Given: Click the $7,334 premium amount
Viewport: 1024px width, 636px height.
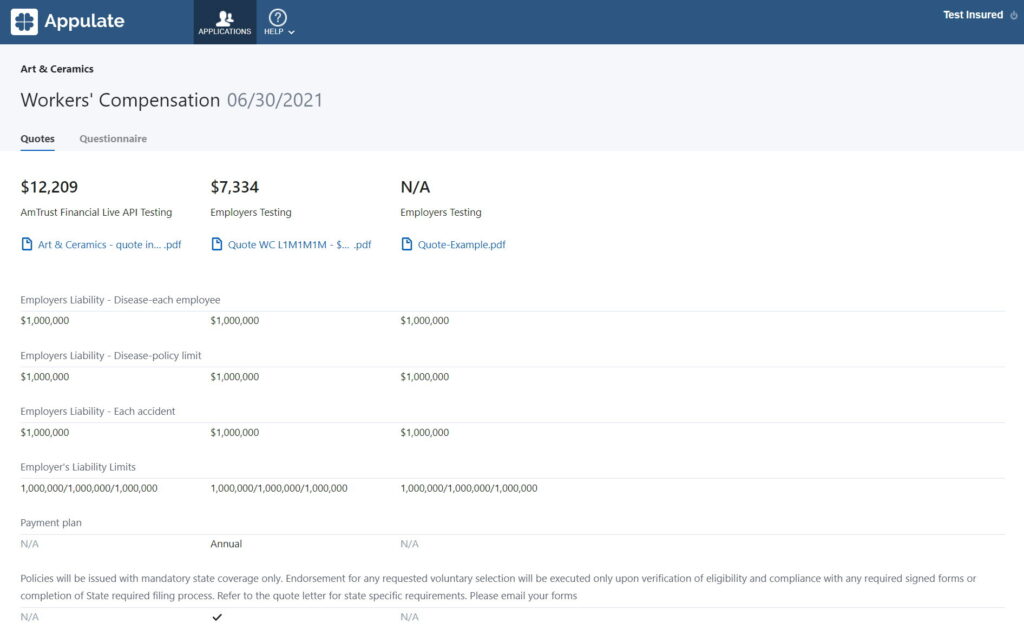Looking at the screenshot, I should tap(234, 187).
